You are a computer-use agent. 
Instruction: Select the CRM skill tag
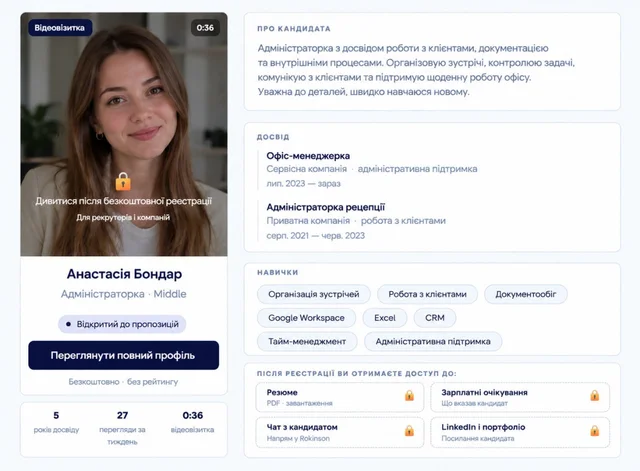tap(435, 318)
